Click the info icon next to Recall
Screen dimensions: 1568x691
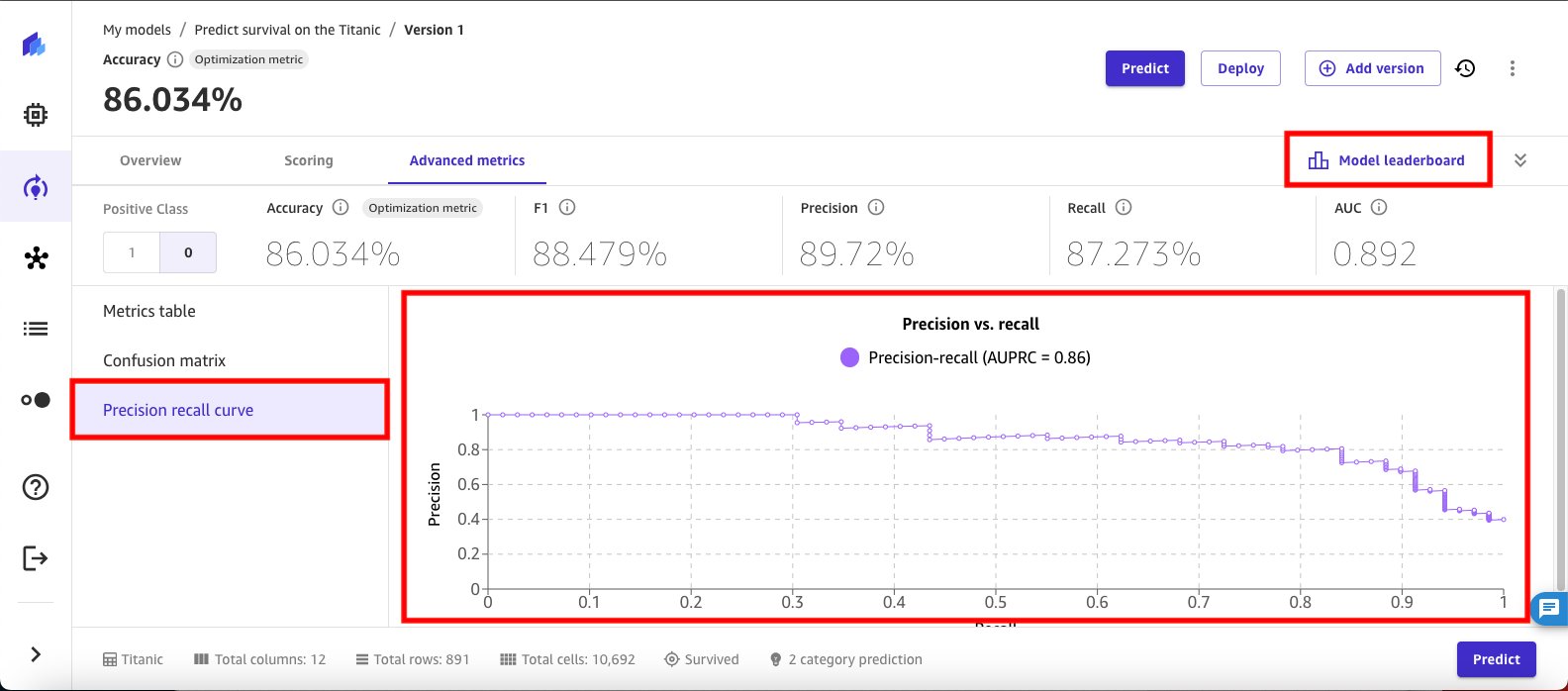tap(1124, 208)
